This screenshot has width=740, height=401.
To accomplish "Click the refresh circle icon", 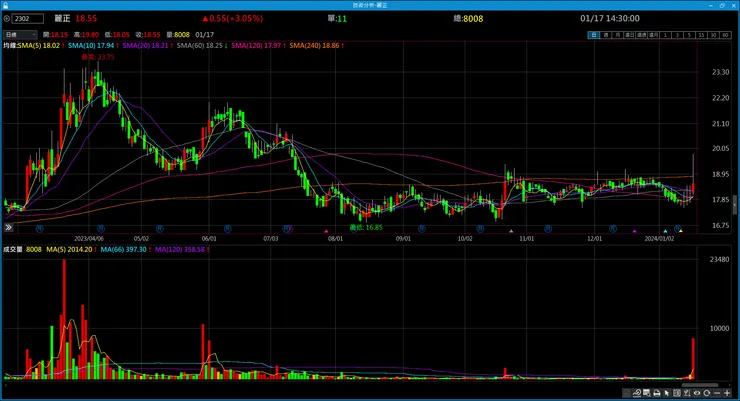I will (x=707, y=393).
